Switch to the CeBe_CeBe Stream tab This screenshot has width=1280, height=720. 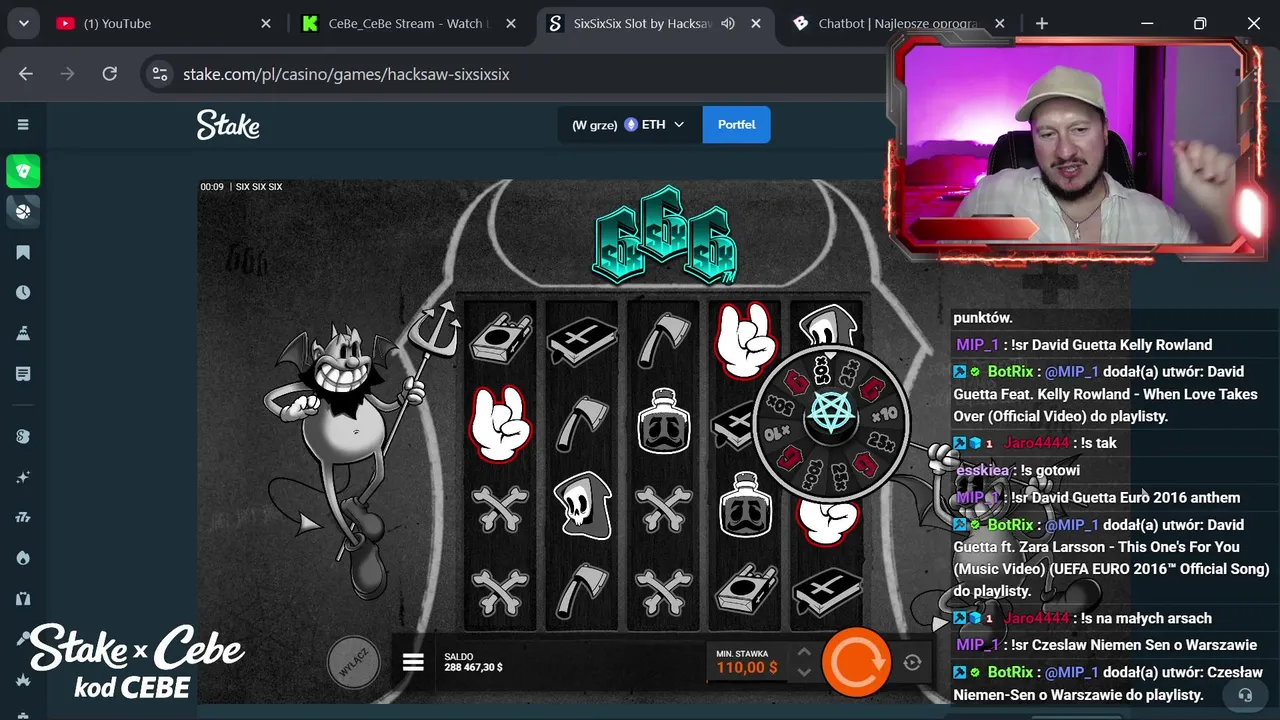coord(408,23)
